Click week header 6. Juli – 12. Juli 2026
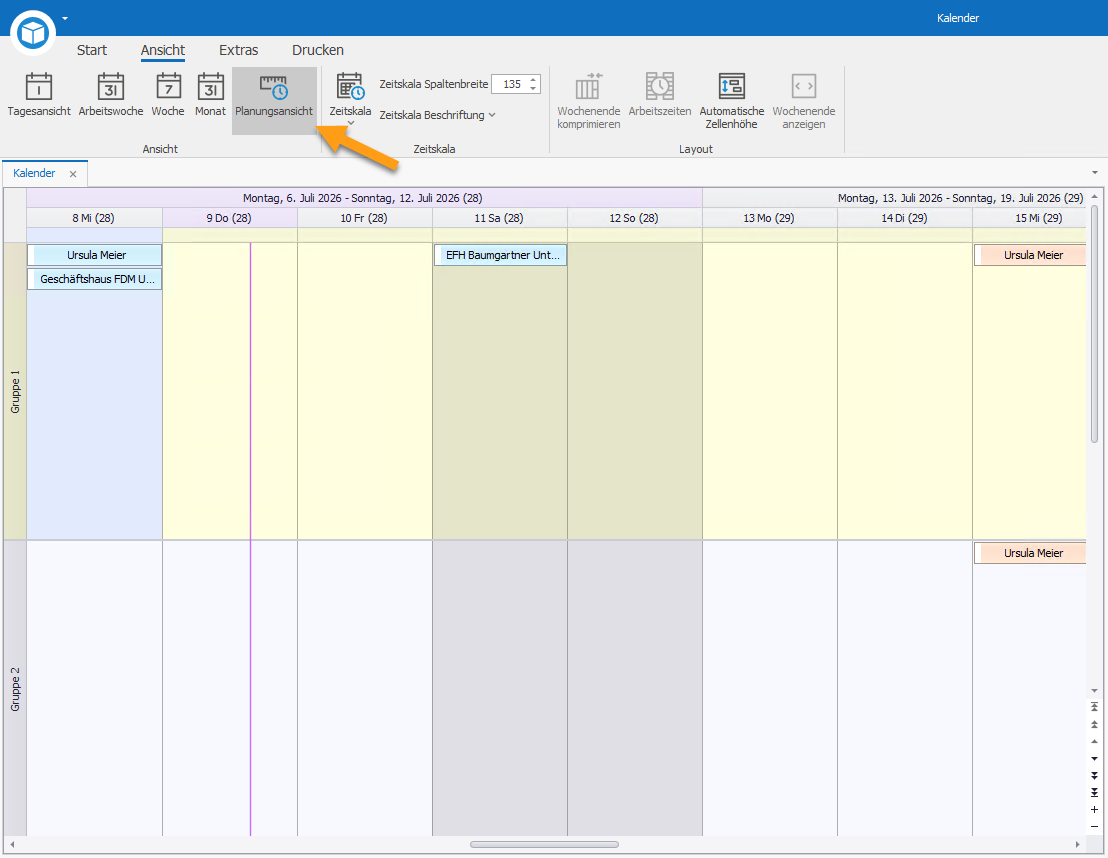 (x=364, y=198)
